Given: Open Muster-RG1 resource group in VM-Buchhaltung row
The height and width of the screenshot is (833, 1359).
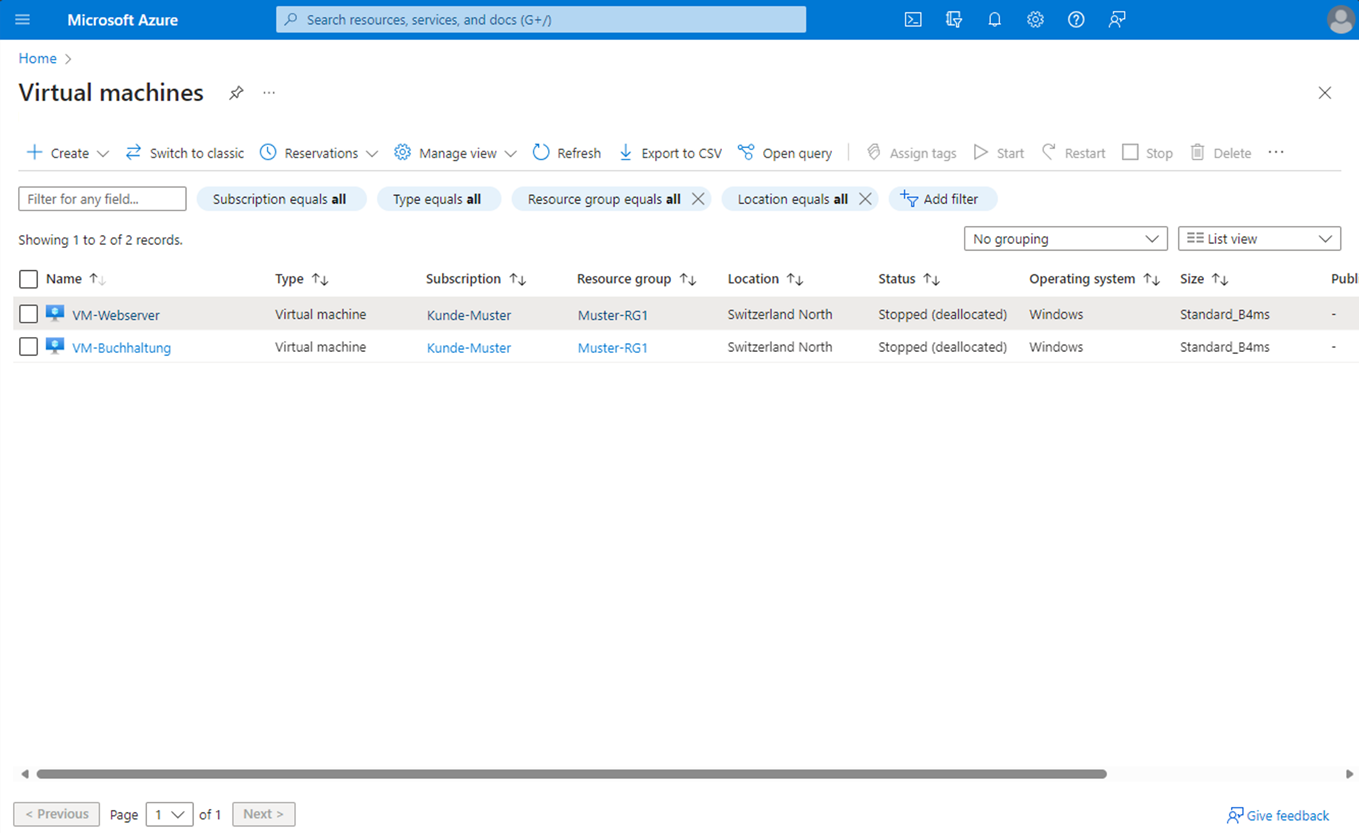Looking at the screenshot, I should point(613,348).
